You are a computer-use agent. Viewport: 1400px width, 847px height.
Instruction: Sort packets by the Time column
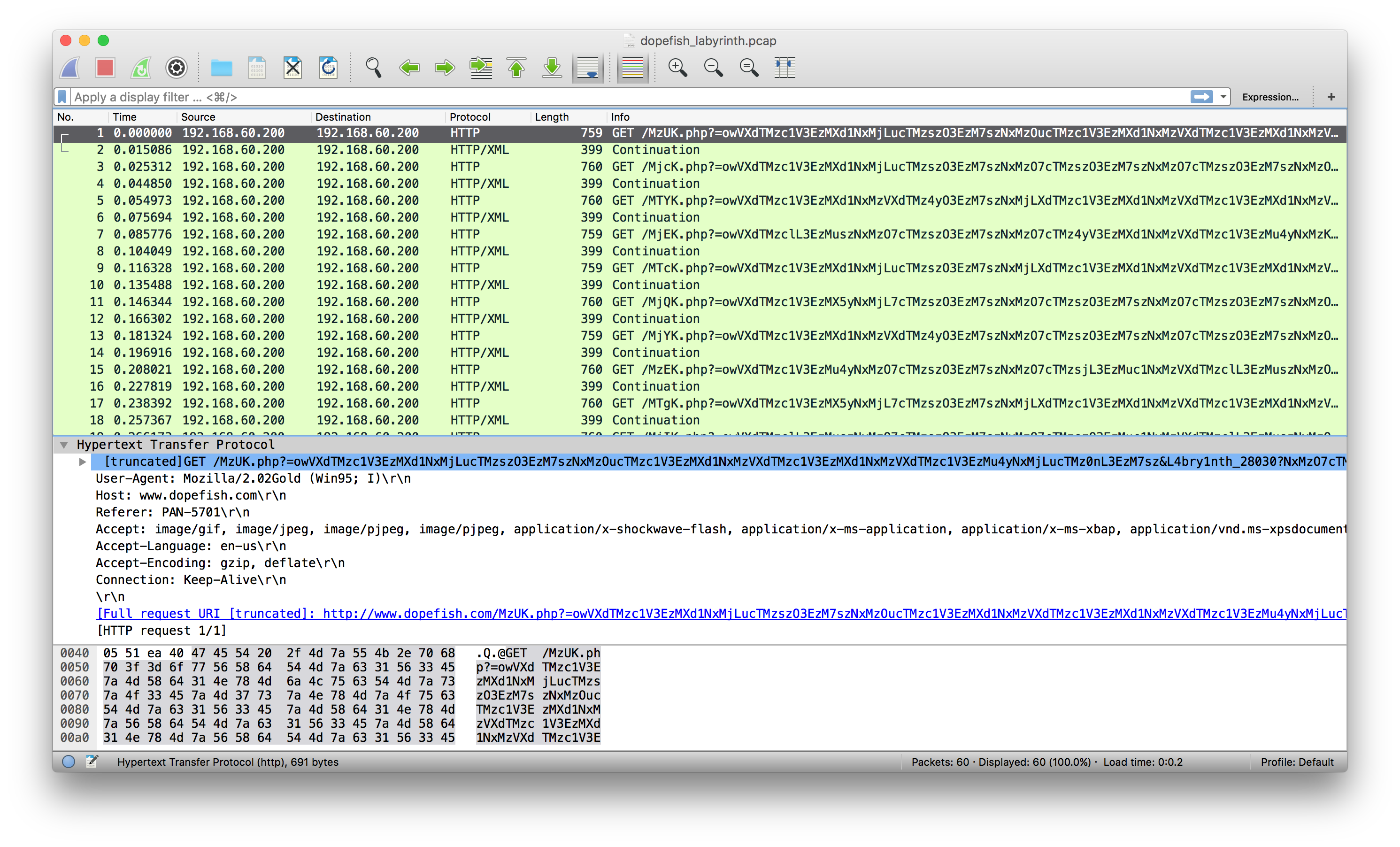[142, 117]
